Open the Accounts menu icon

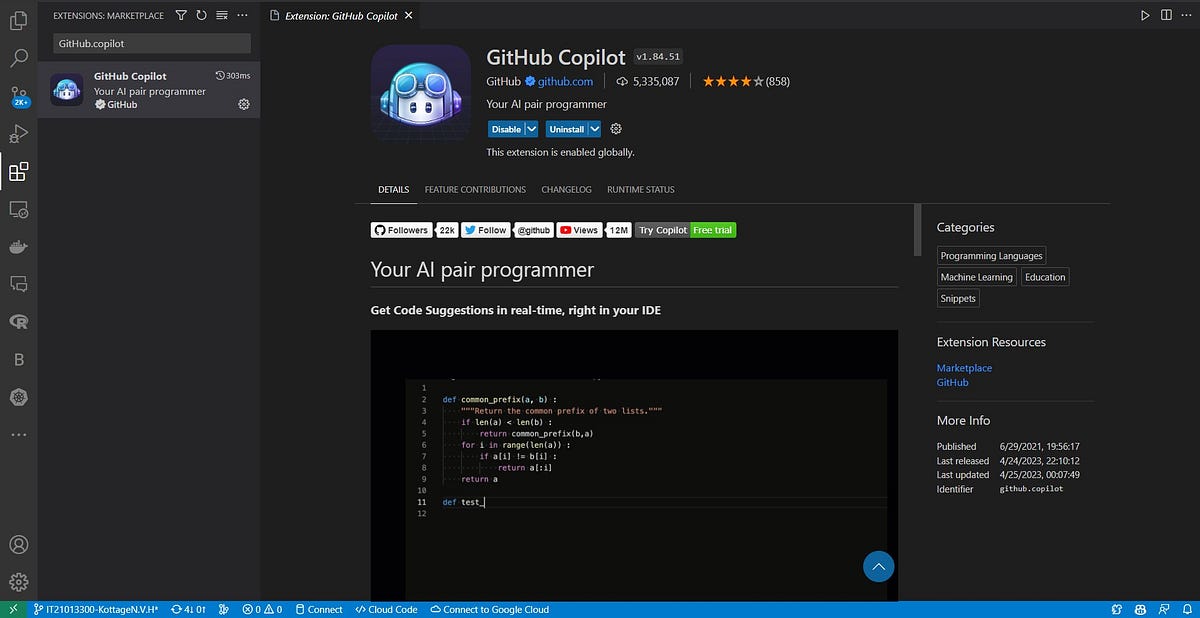pyautogui.click(x=18, y=545)
